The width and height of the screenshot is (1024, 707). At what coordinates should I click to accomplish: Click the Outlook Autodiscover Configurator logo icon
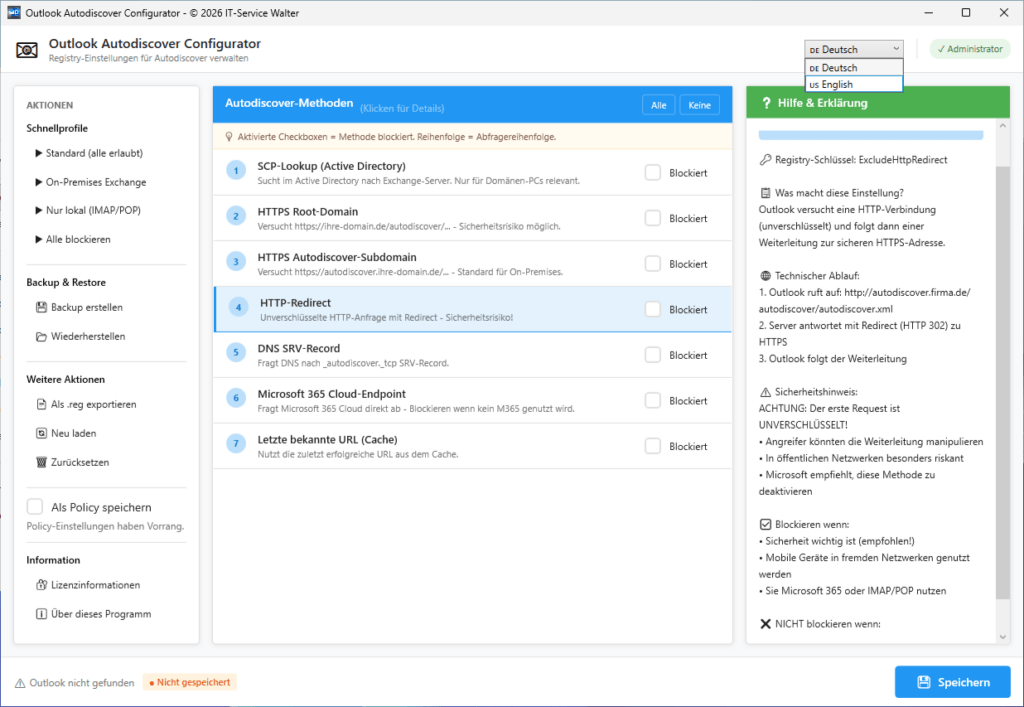coord(27,48)
